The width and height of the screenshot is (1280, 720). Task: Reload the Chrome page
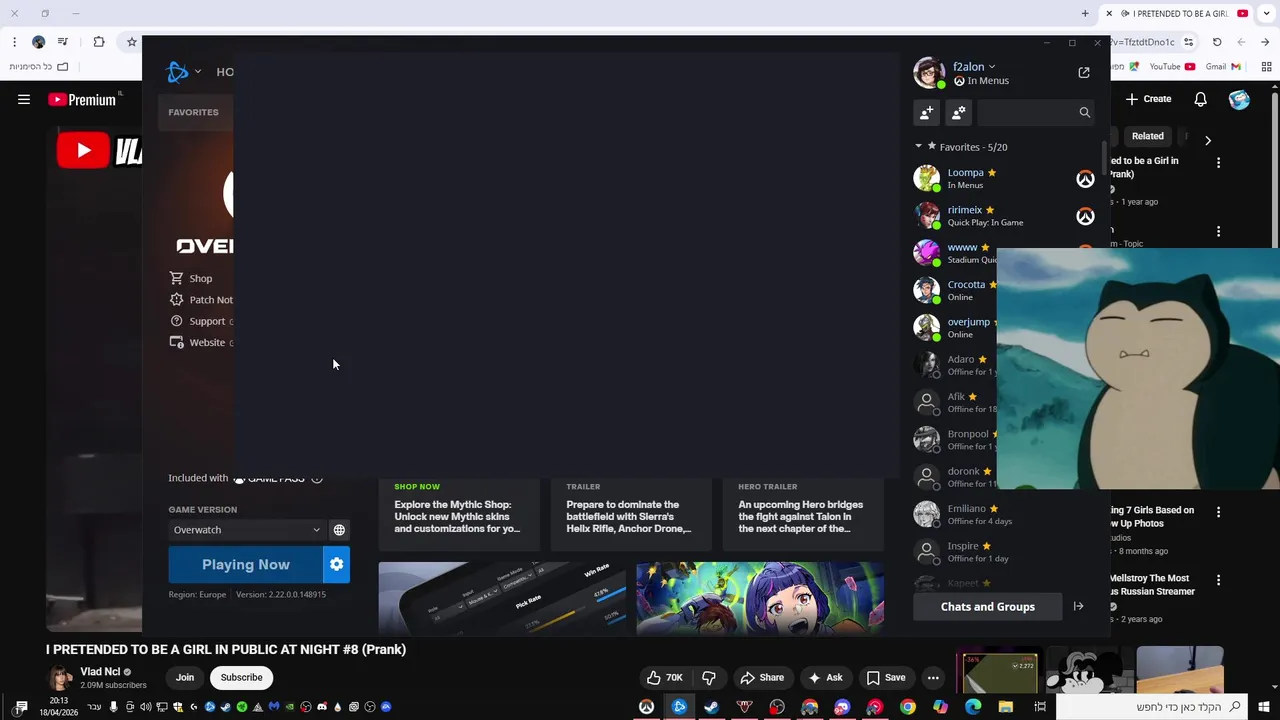click(x=1217, y=42)
